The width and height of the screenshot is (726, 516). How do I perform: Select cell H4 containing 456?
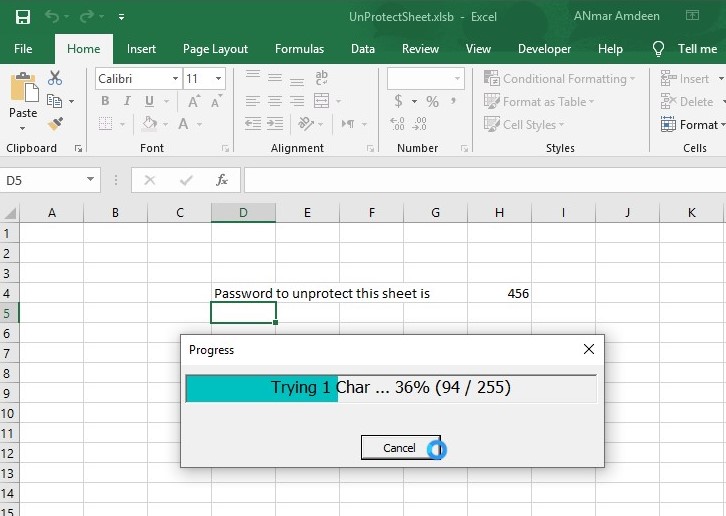(499, 293)
